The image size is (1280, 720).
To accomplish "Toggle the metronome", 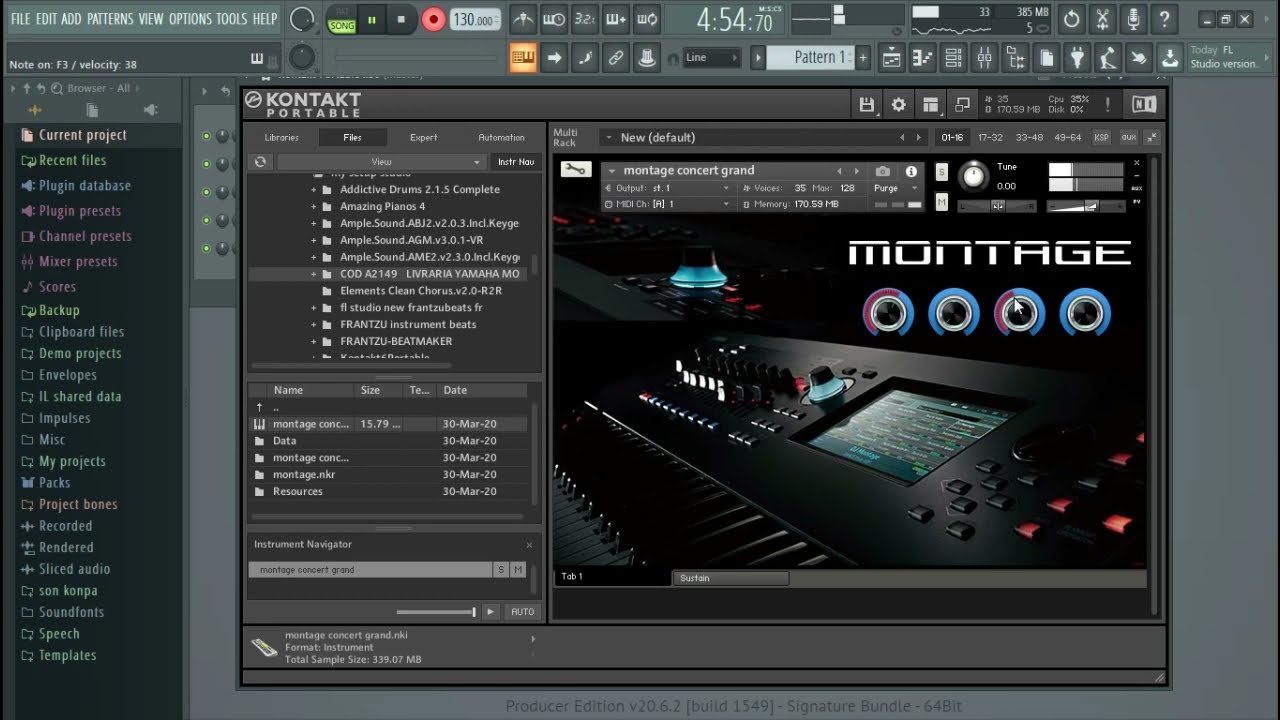I will [x=522, y=19].
